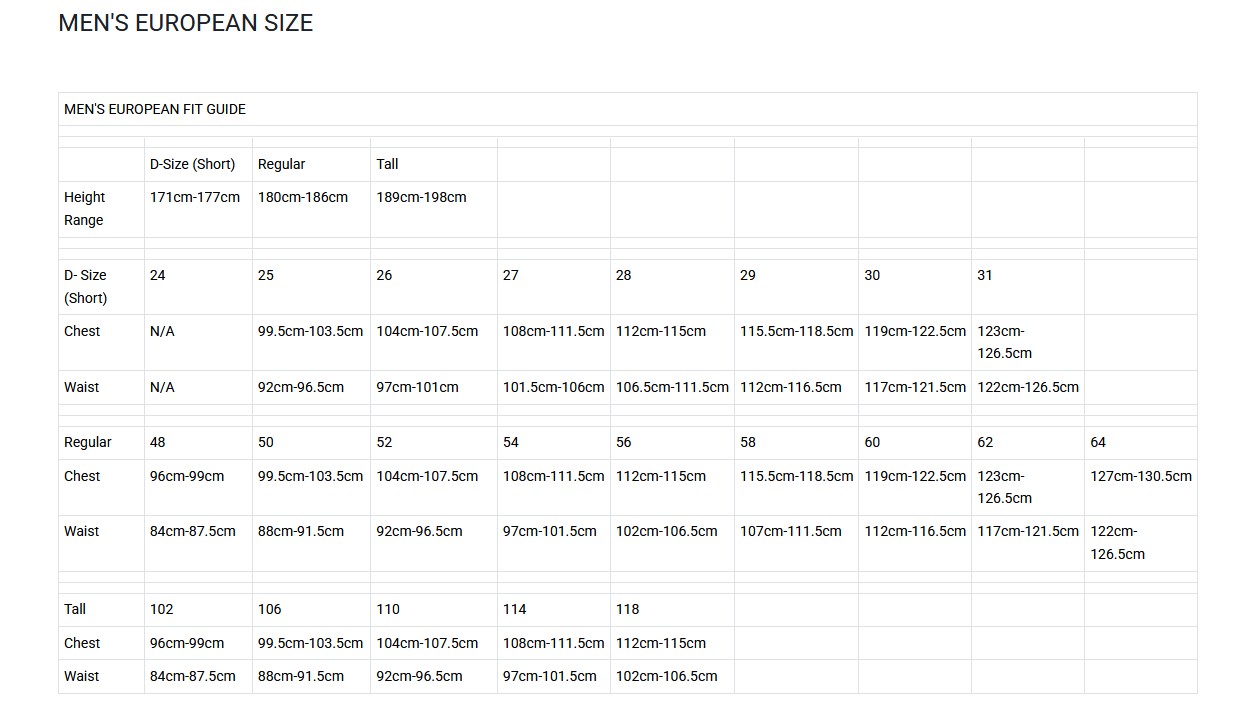
Task: Select D-Size short size 24 cell
Action: click(x=158, y=275)
